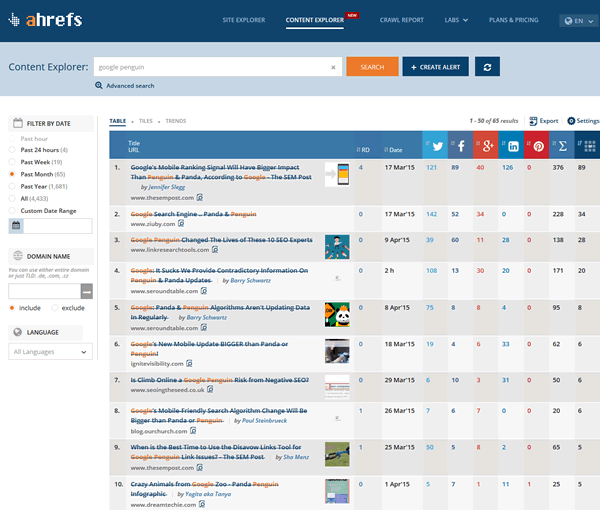This screenshot has height=511, width=600.
Task: Switch to Tiles view
Action: click(145, 121)
